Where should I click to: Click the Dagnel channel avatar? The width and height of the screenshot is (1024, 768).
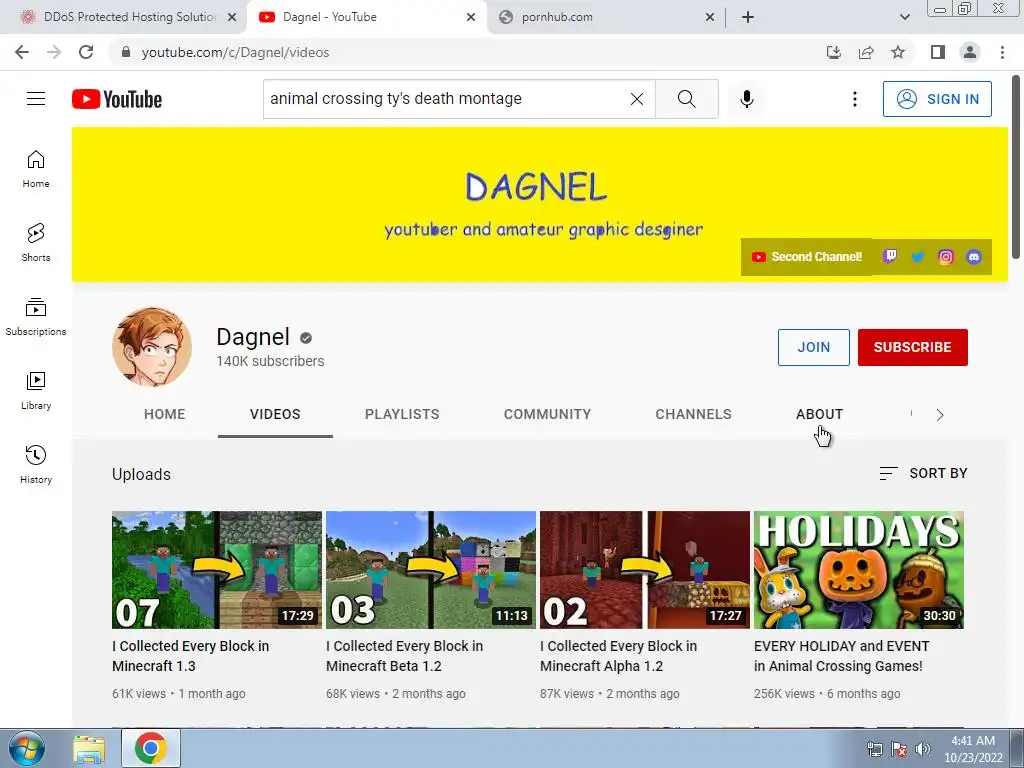pyautogui.click(x=152, y=347)
